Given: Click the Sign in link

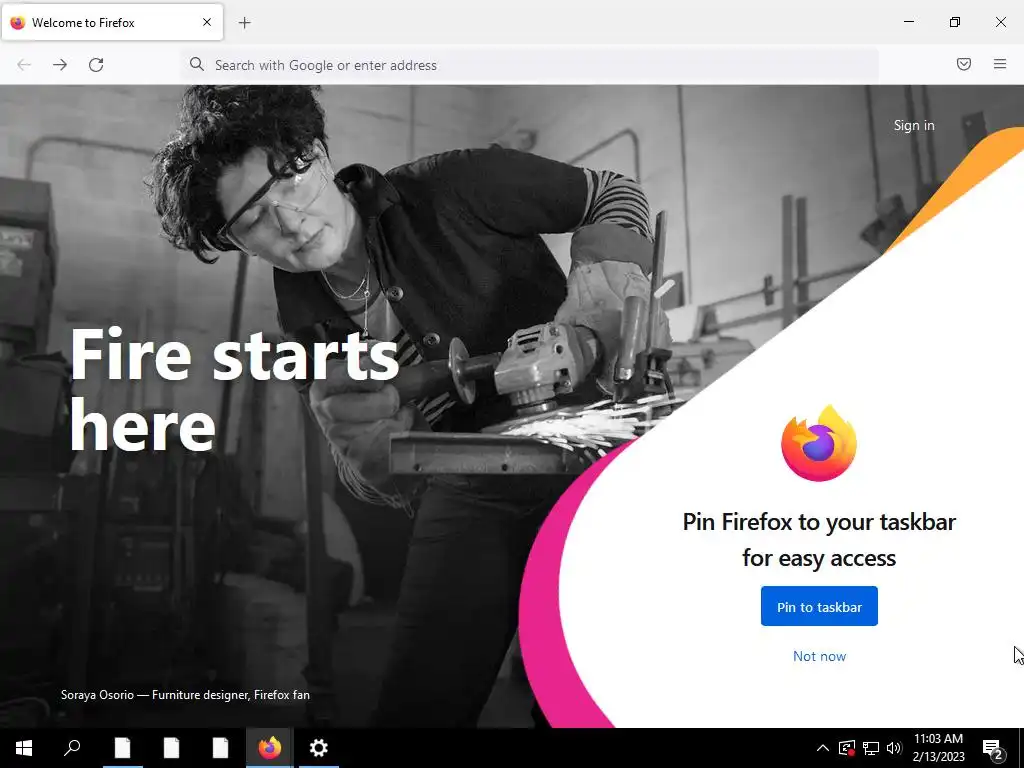Looking at the screenshot, I should point(914,125).
